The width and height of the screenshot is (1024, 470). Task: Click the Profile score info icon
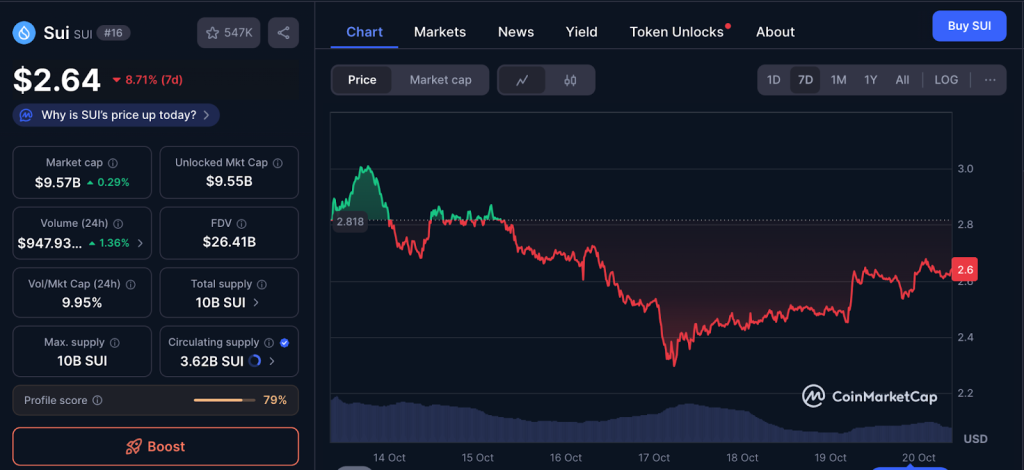pos(97,400)
